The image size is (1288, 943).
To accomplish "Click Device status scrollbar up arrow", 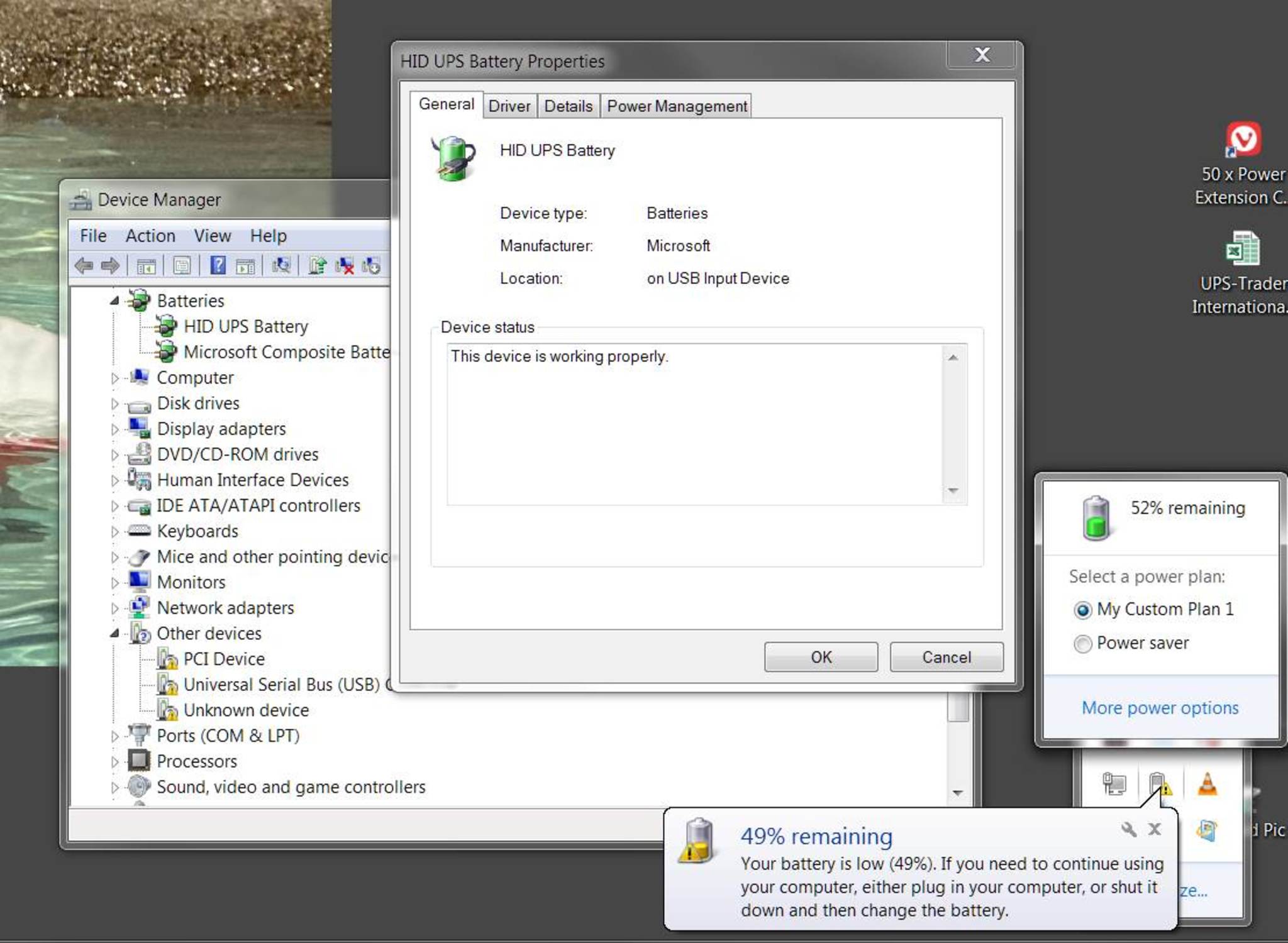I will (953, 357).
